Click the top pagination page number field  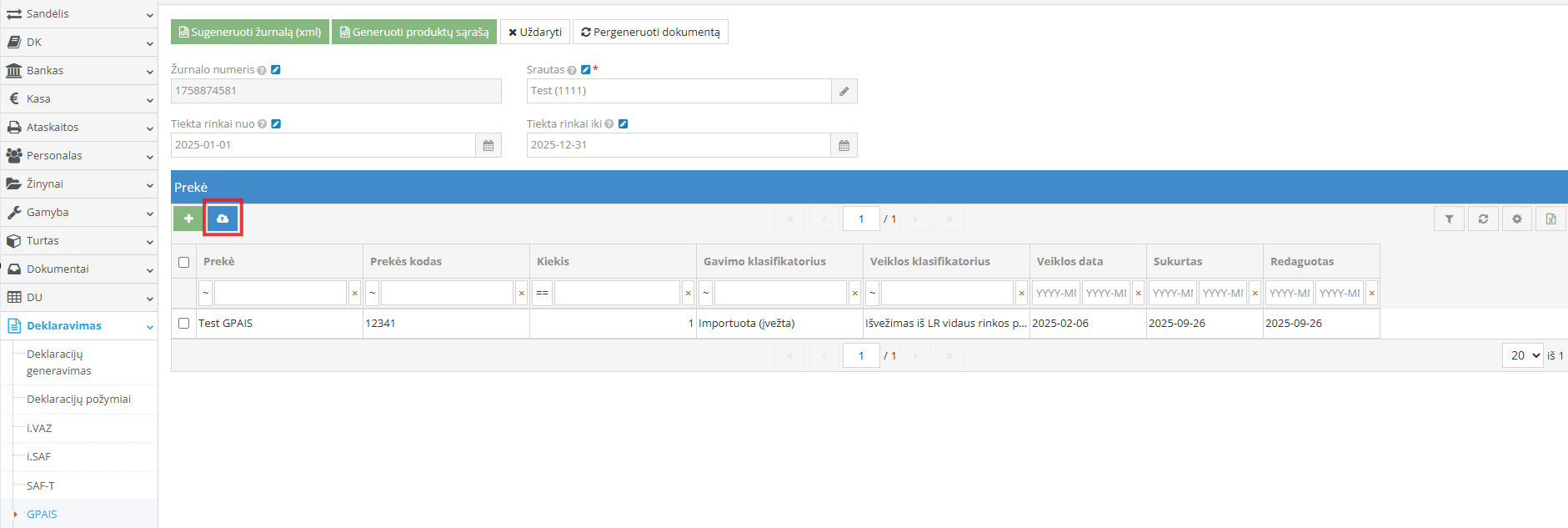(861, 219)
